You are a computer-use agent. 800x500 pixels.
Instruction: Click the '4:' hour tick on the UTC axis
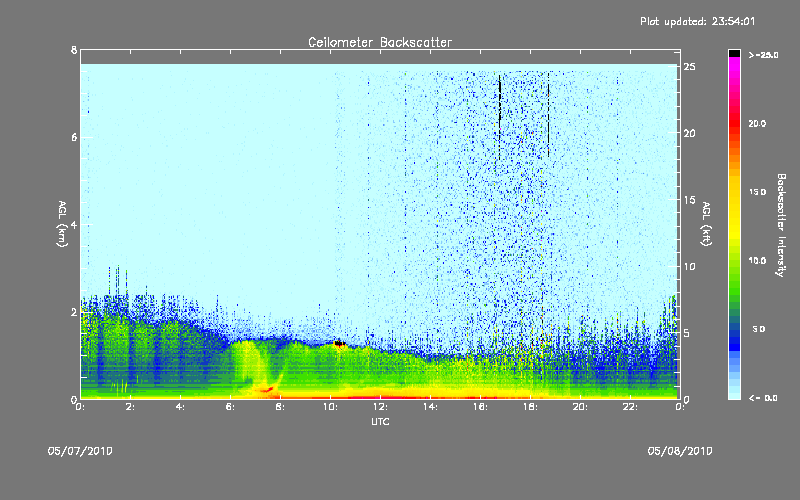pyautogui.click(x=181, y=407)
